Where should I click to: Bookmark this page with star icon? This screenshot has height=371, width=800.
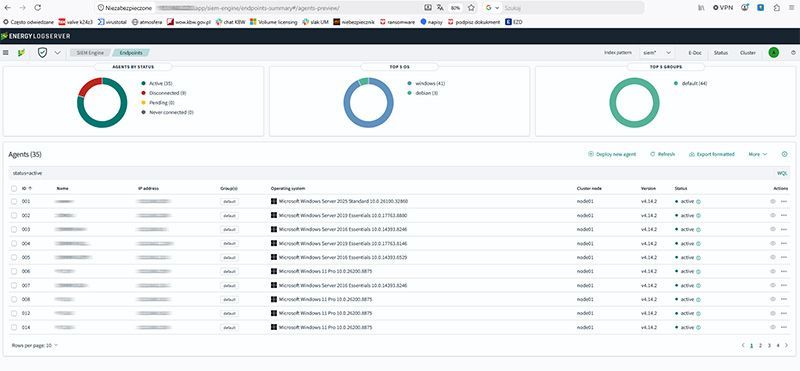(x=471, y=8)
